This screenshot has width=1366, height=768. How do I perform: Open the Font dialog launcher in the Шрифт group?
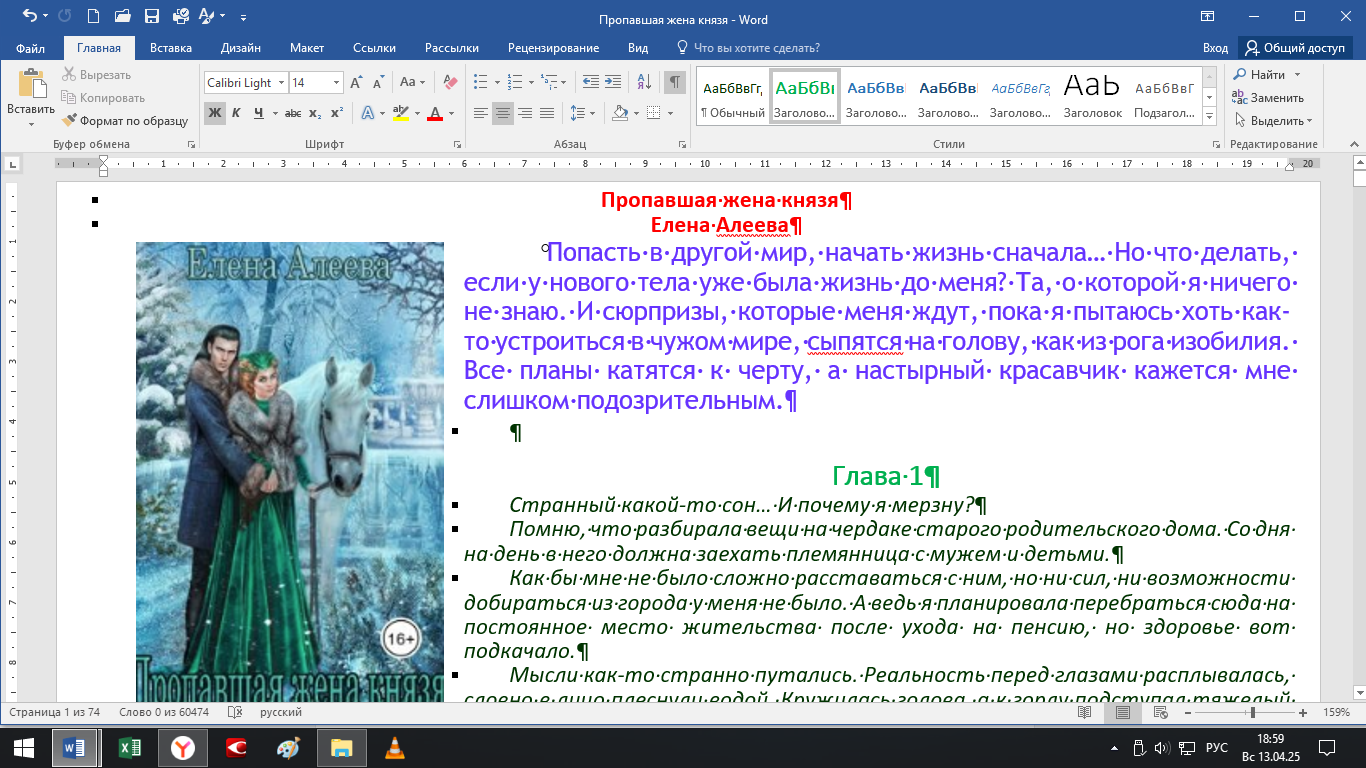[457, 145]
